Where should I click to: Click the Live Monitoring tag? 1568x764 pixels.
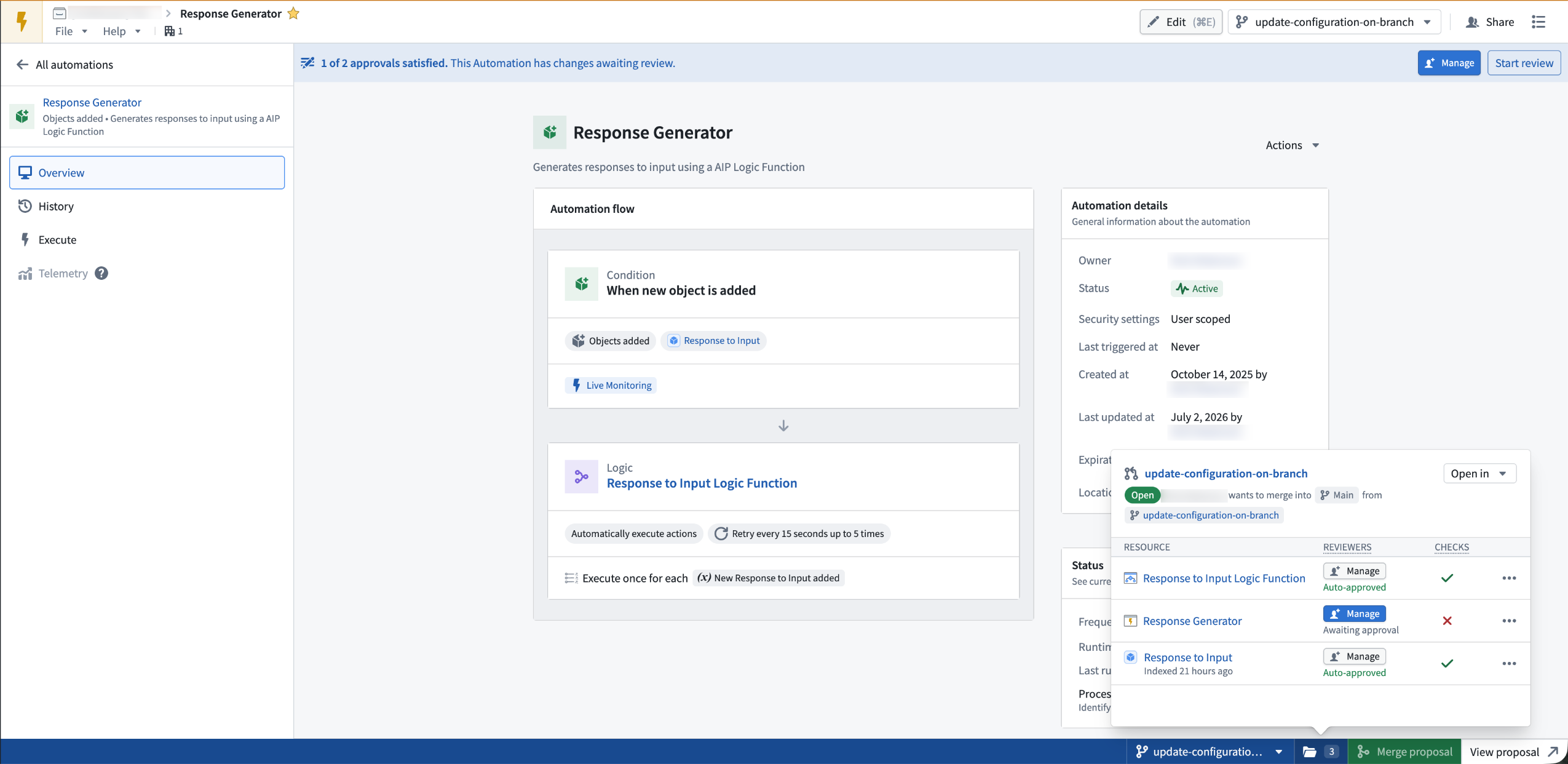[x=611, y=385]
